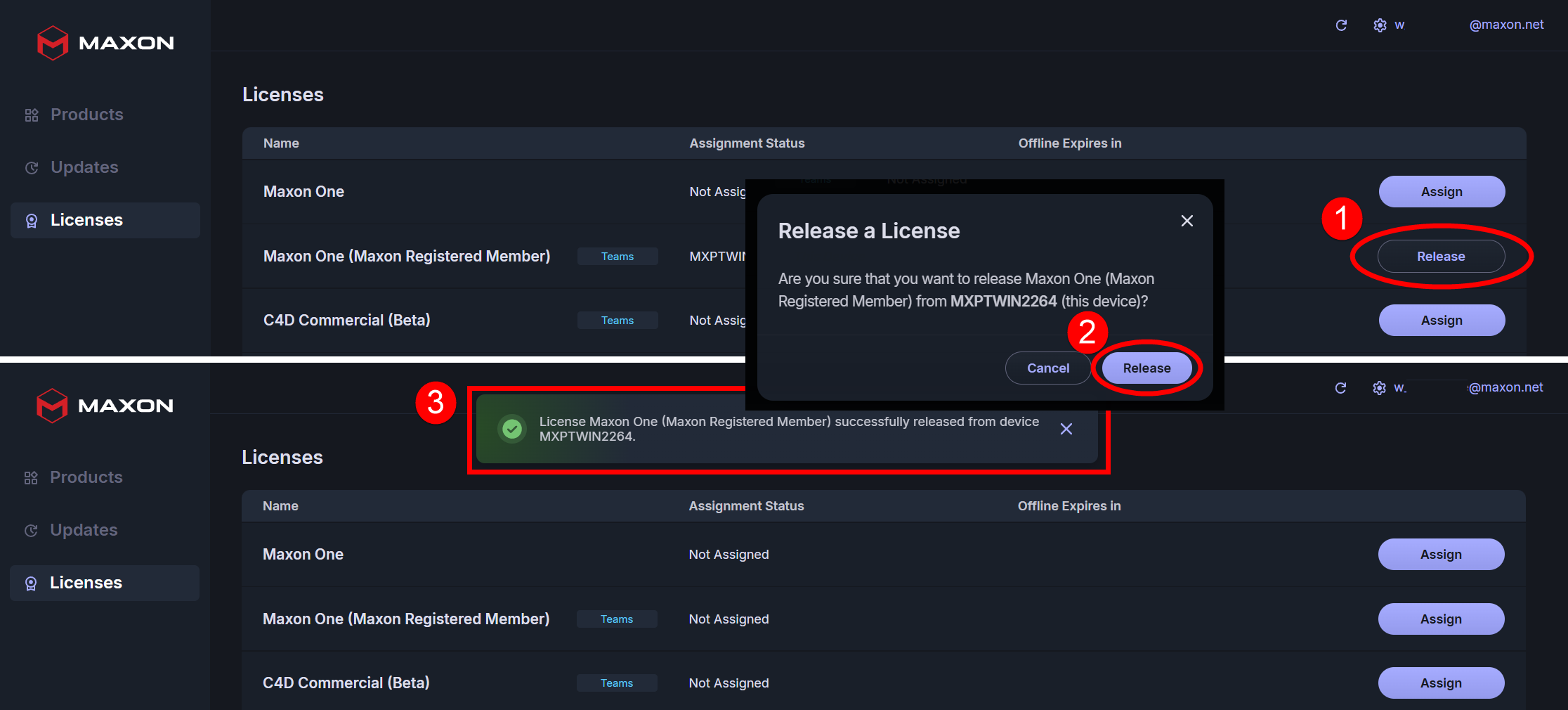Click the Maxon logo in the upper sidebar
This screenshot has width=1568, height=710.
105,43
